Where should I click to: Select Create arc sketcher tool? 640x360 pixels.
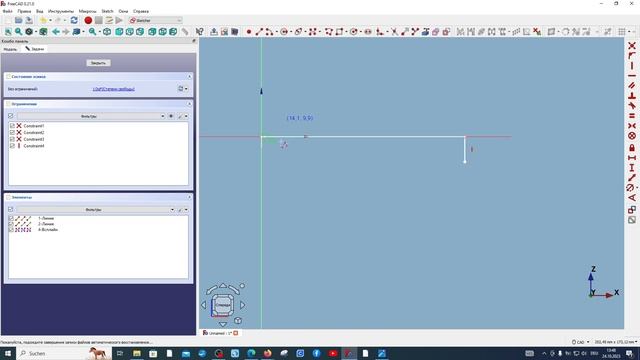[x=269, y=31]
